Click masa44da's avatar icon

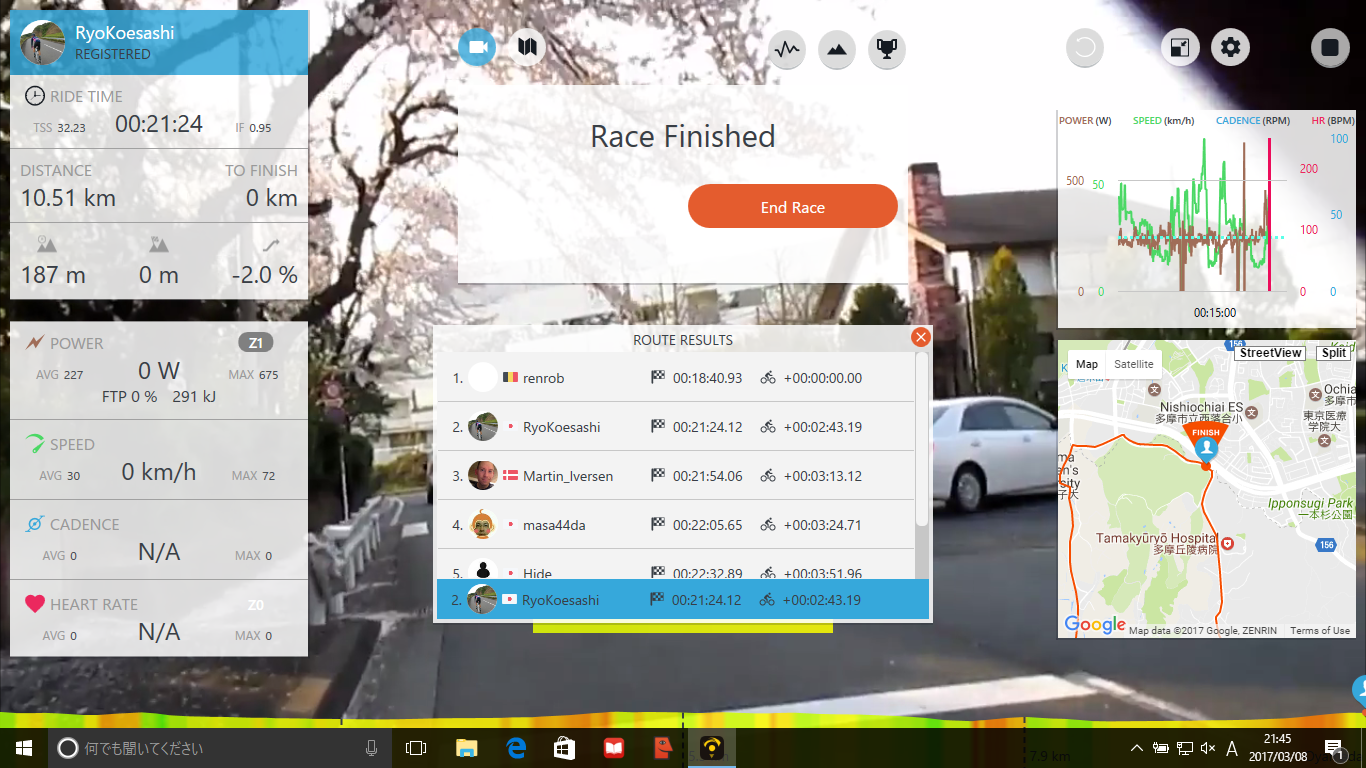482,525
